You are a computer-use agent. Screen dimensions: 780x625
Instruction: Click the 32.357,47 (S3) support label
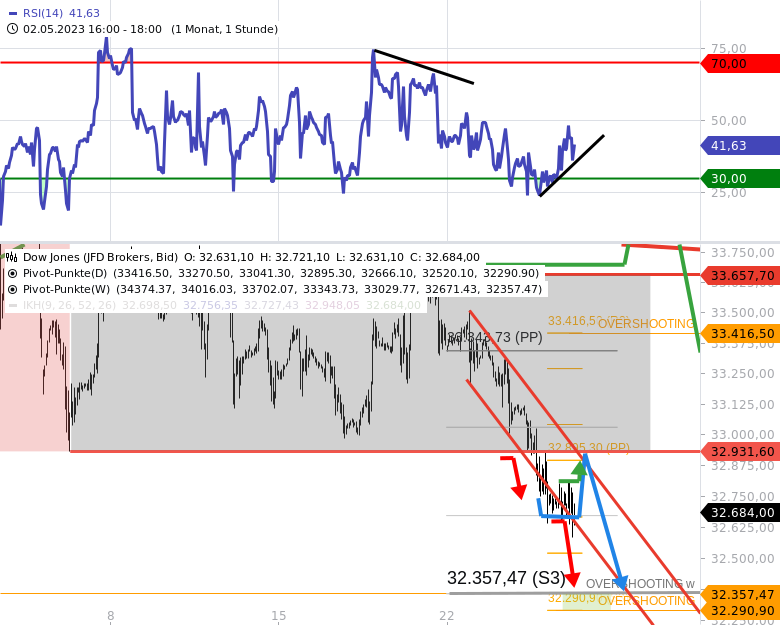tap(506, 578)
